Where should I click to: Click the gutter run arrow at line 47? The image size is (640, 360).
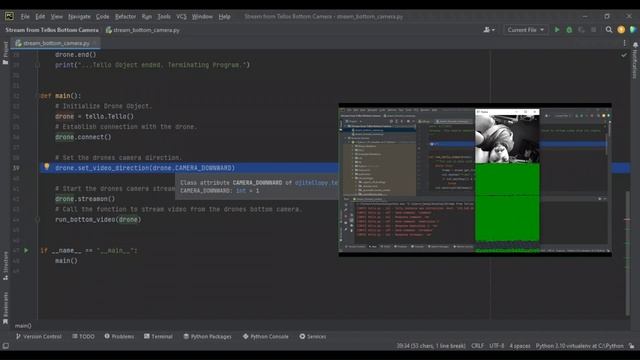[x=26, y=250]
